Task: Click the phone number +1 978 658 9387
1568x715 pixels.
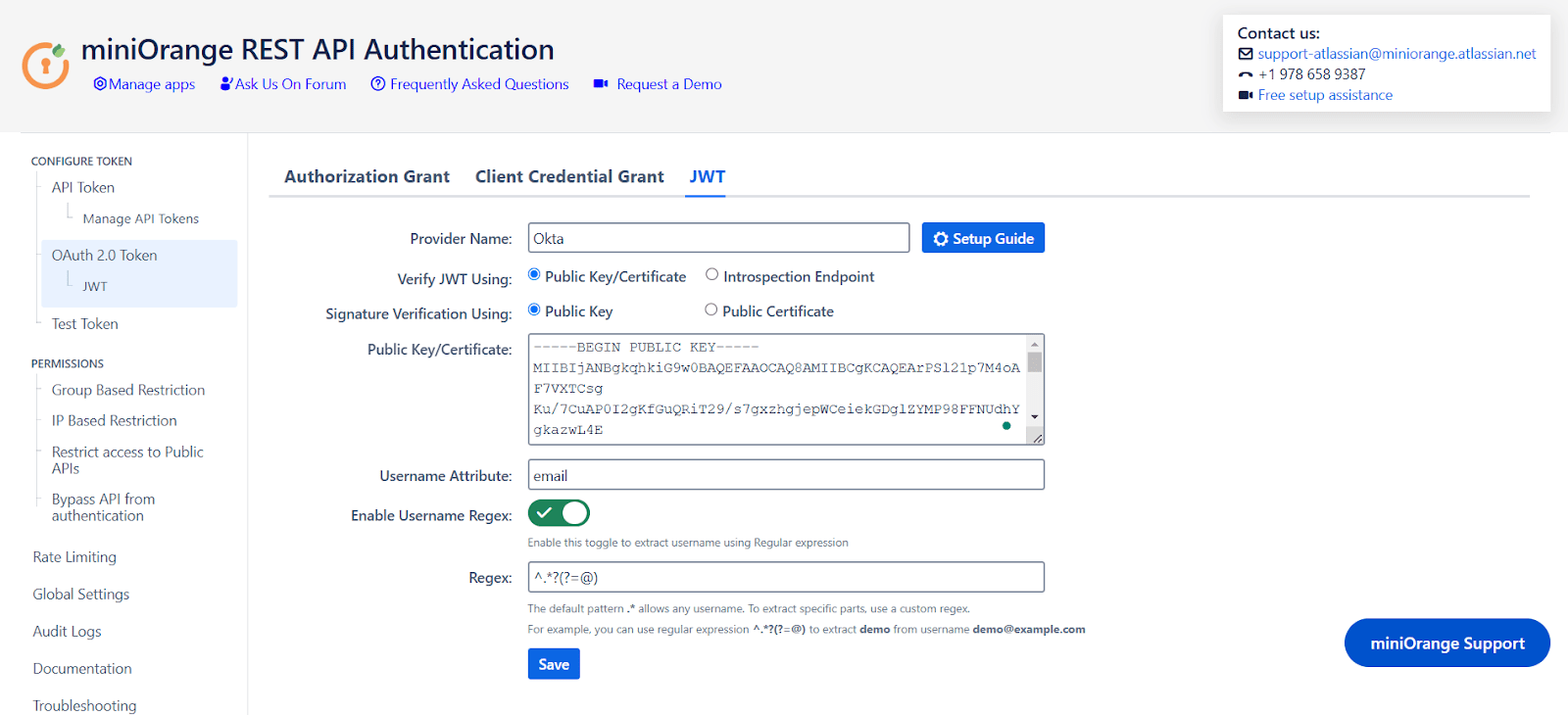Action: (x=1312, y=74)
